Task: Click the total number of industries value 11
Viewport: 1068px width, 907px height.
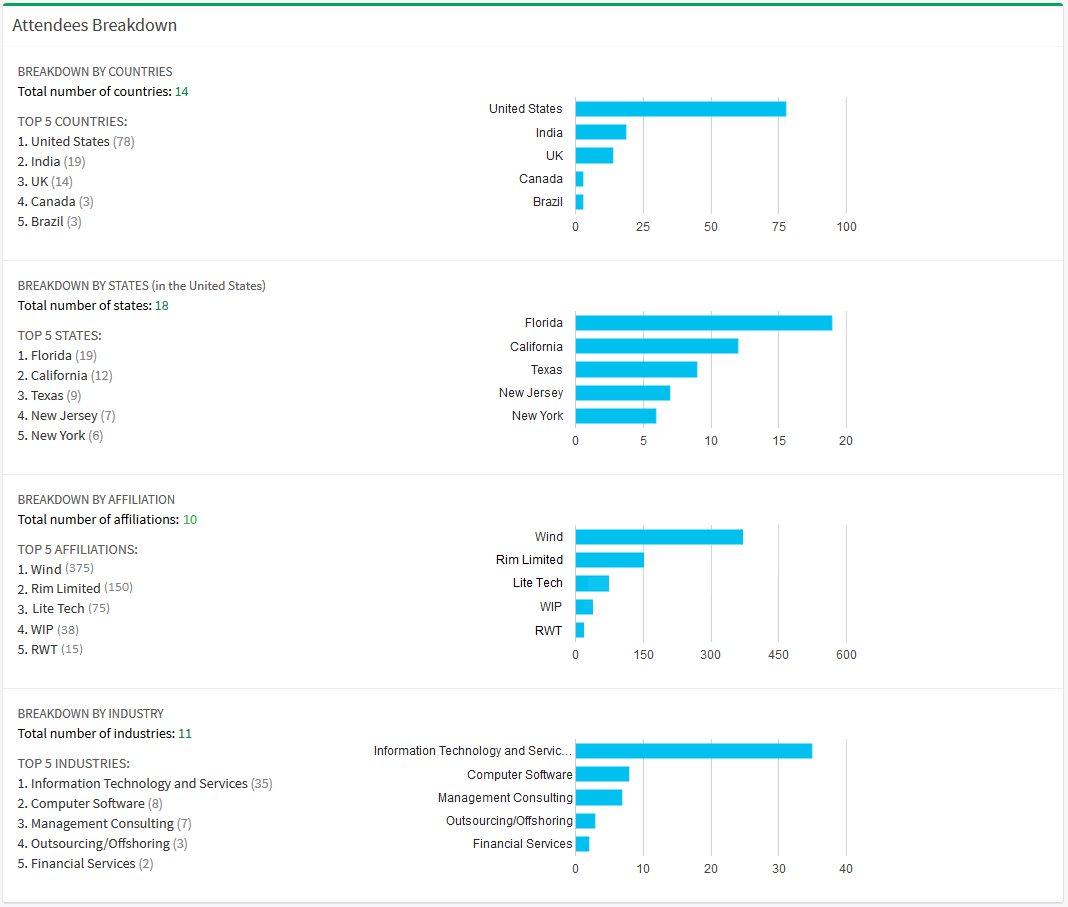Action: pos(185,734)
